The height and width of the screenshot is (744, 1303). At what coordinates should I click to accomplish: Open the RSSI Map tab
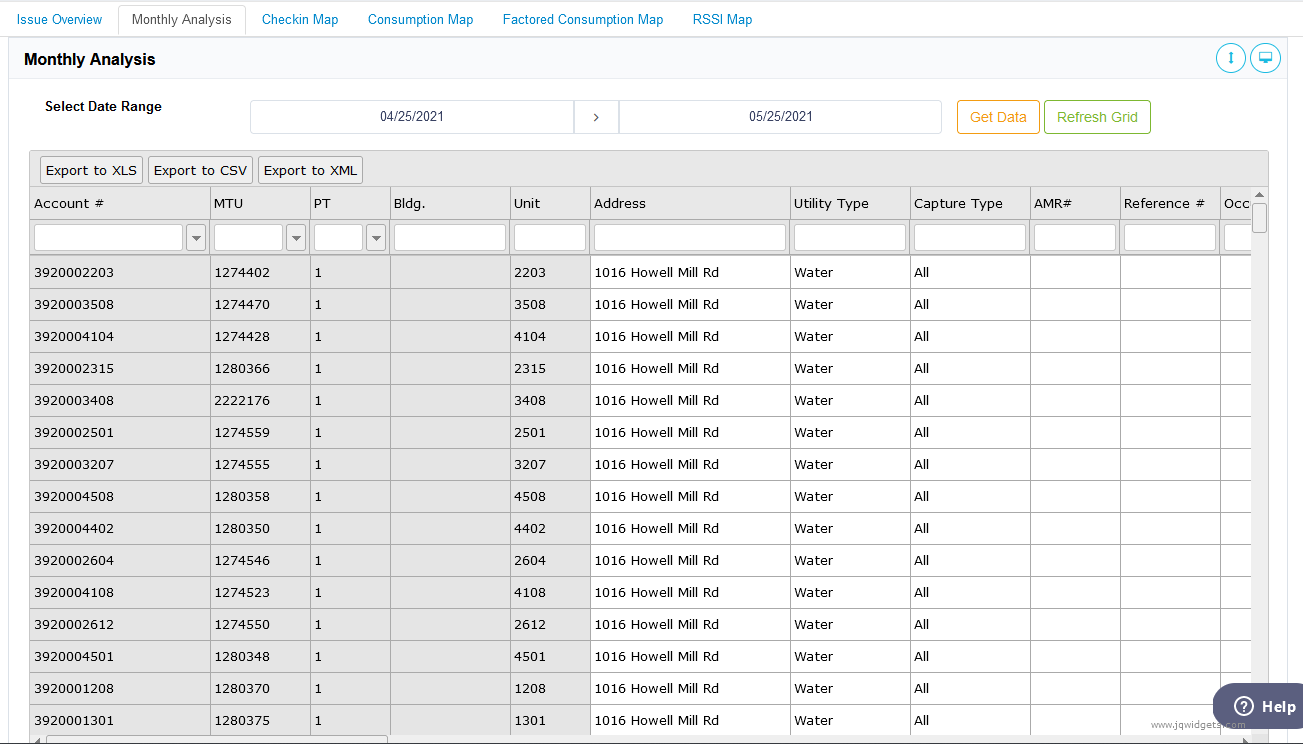tap(722, 19)
